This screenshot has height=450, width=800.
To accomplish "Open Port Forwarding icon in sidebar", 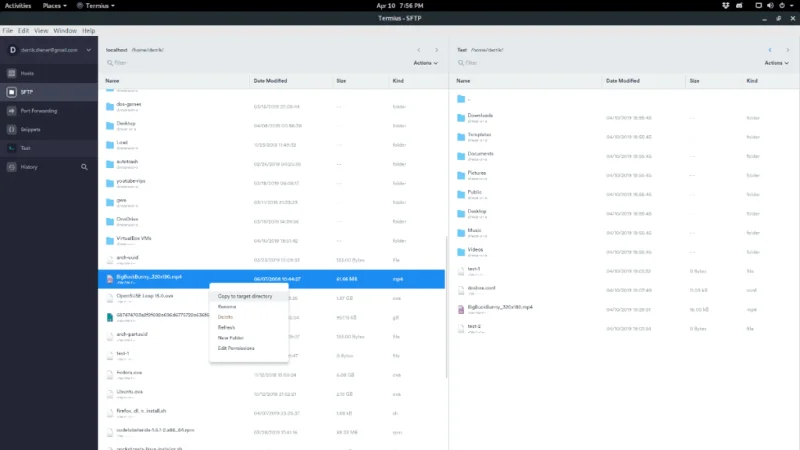I will (12, 111).
